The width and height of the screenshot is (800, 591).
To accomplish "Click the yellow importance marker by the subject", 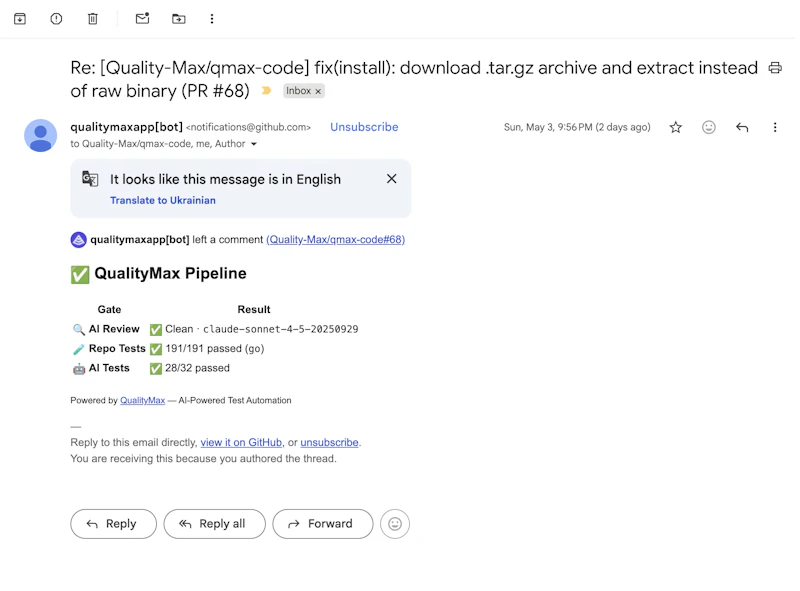I will (266, 91).
